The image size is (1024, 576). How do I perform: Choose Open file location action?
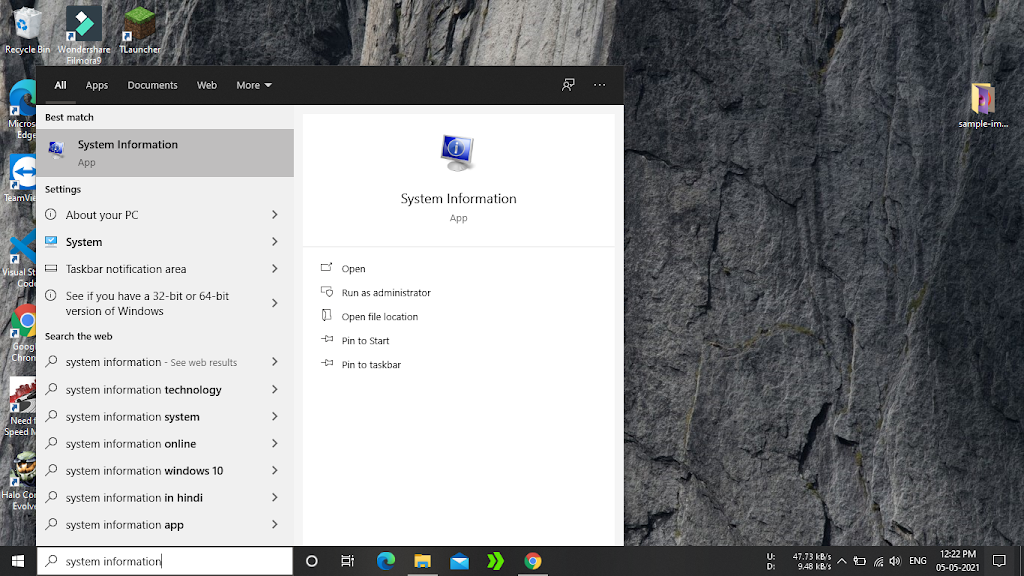(x=379, y=317)
